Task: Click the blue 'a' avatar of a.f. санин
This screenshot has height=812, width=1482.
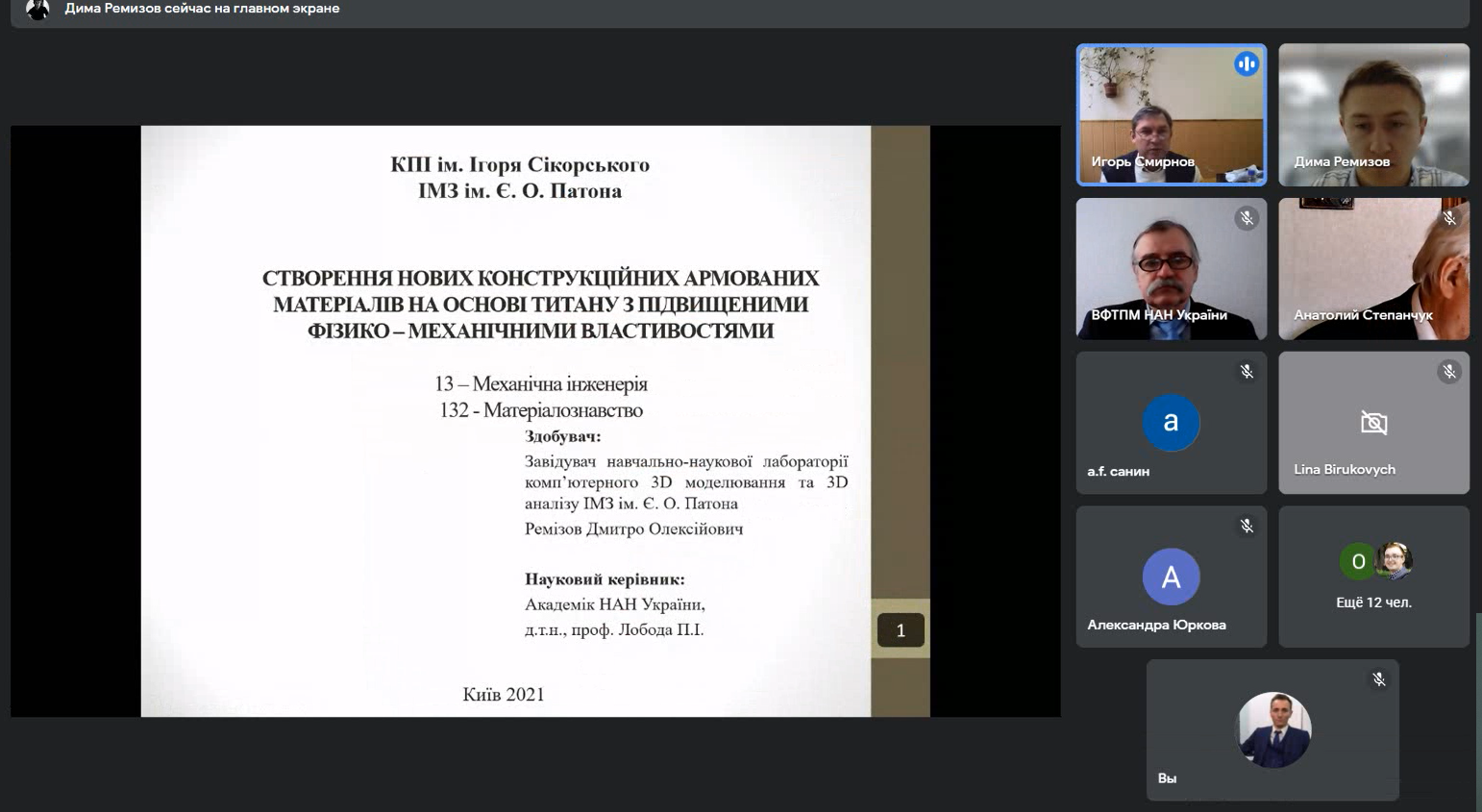Action: coord(1171,423)
